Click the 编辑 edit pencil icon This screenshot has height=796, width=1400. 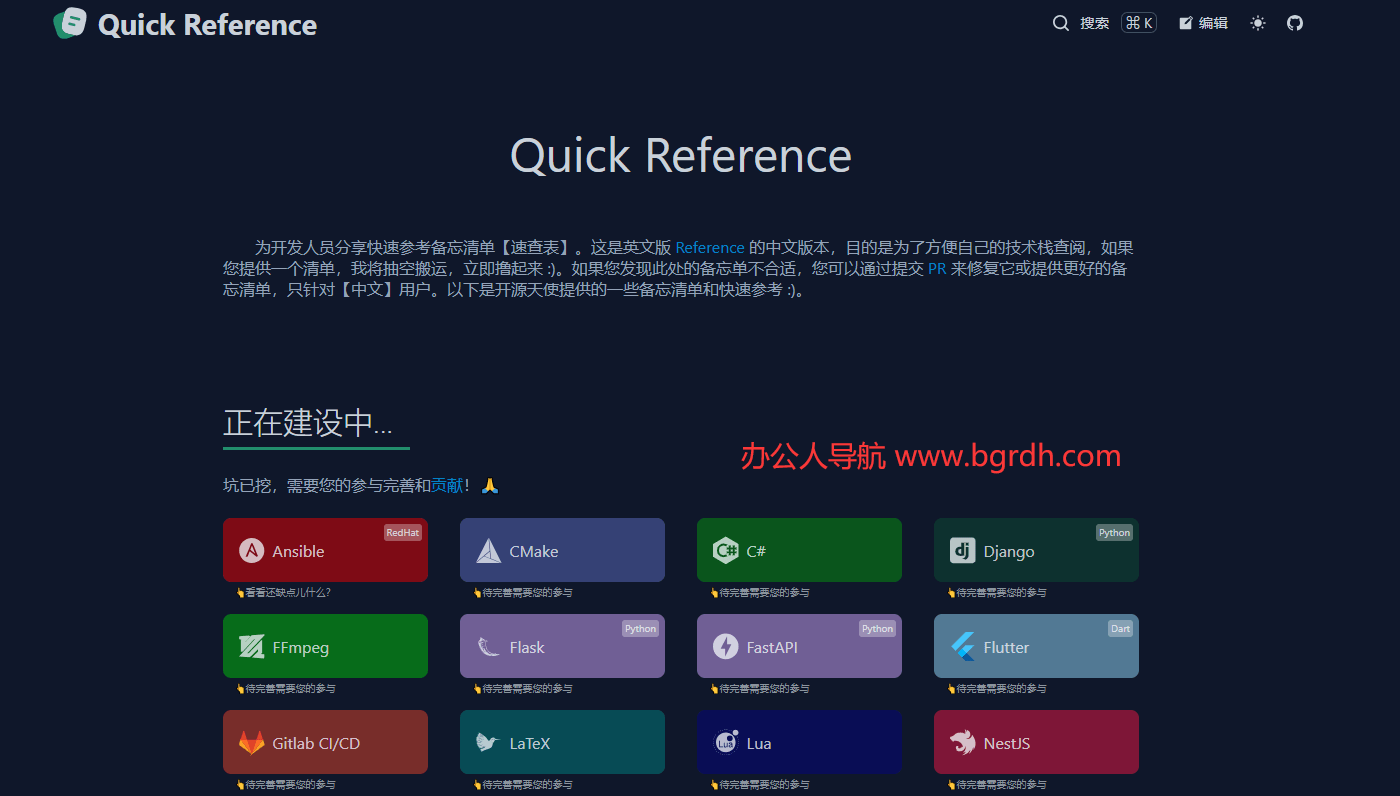click(1186, 23)
